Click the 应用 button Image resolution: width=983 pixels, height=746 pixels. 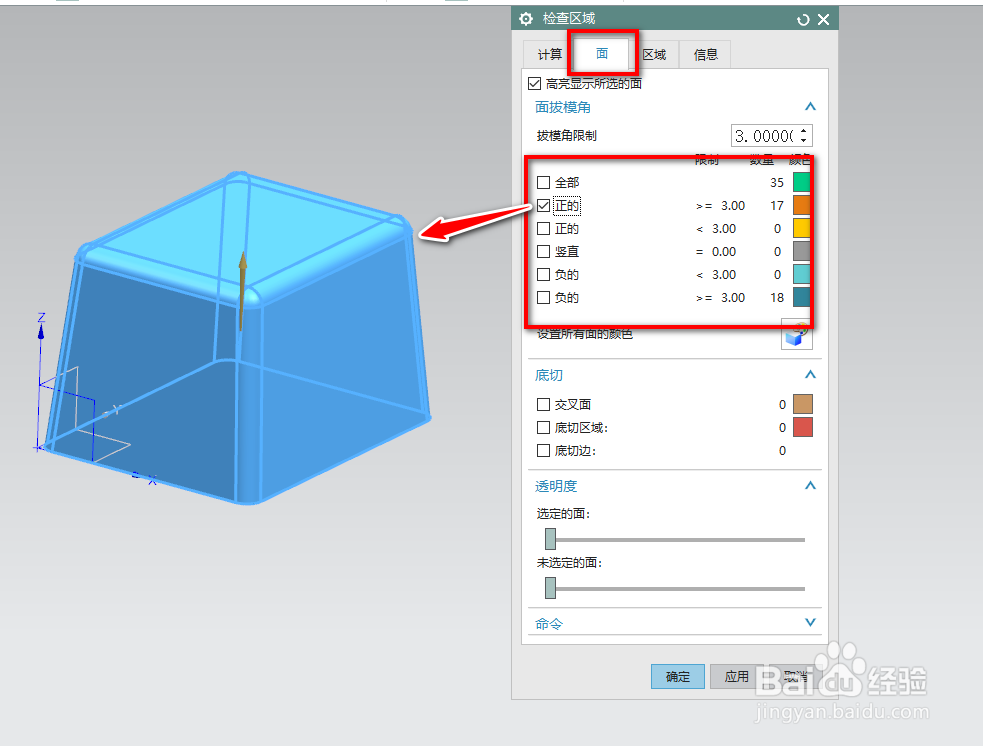737,676
